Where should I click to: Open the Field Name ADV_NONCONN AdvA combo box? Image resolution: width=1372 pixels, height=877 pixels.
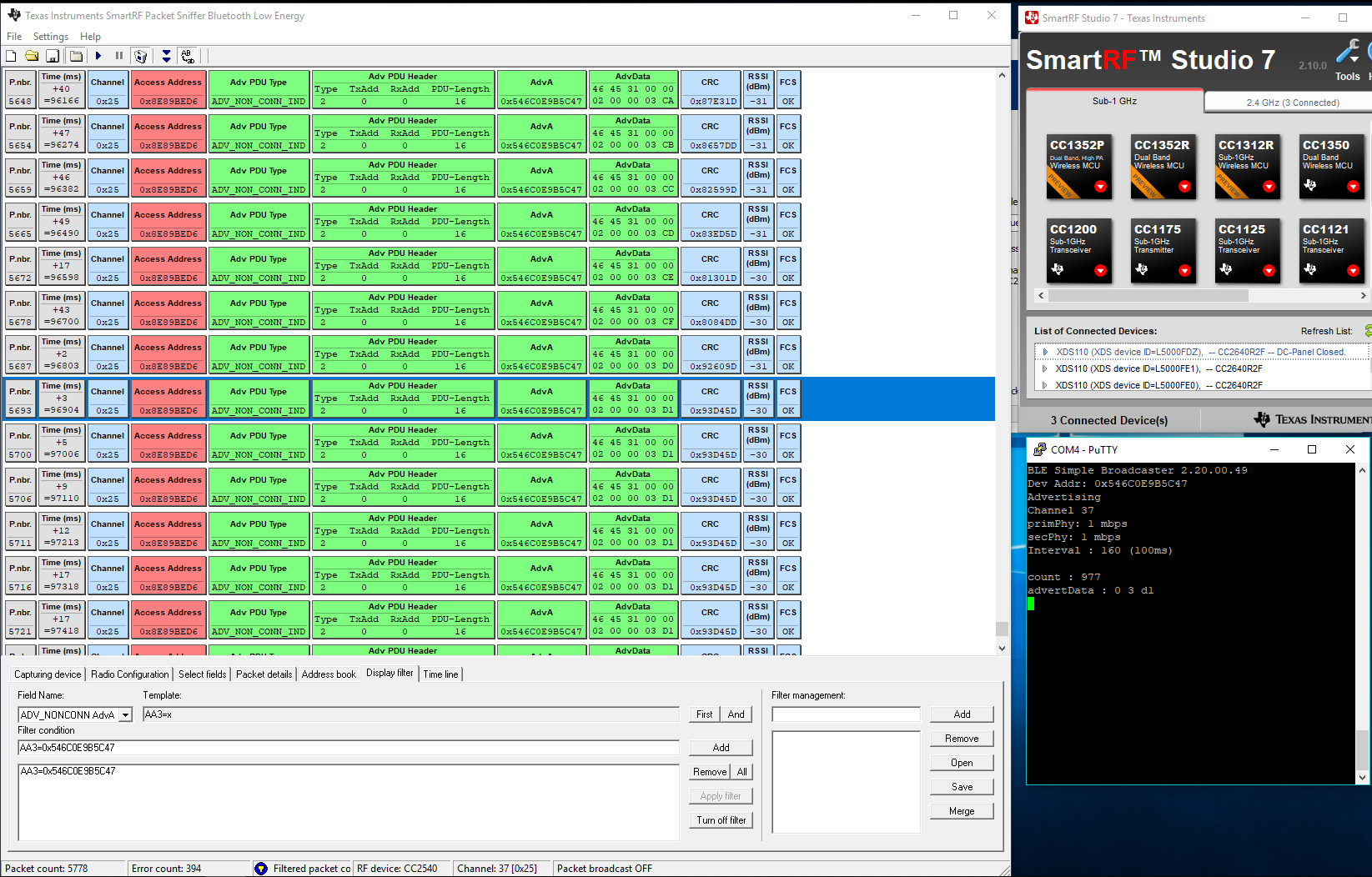tap(75, 714)
